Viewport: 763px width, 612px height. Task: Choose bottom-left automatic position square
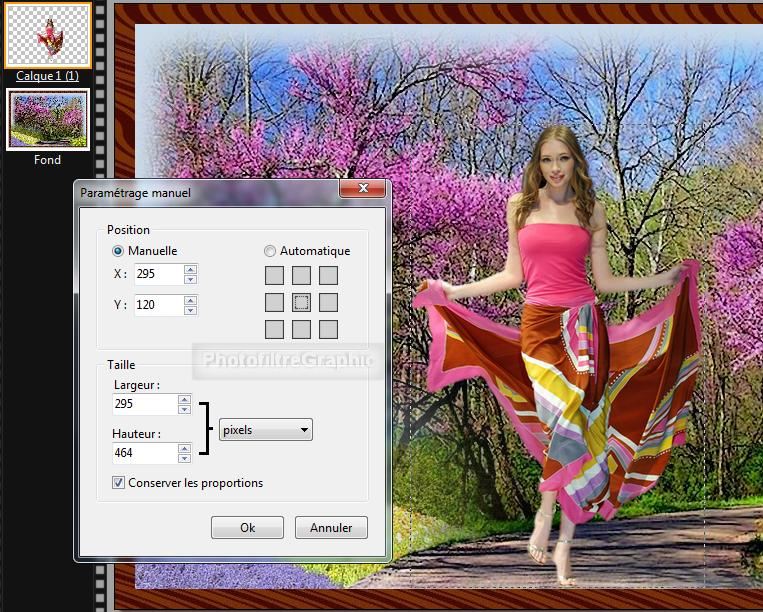274,329
